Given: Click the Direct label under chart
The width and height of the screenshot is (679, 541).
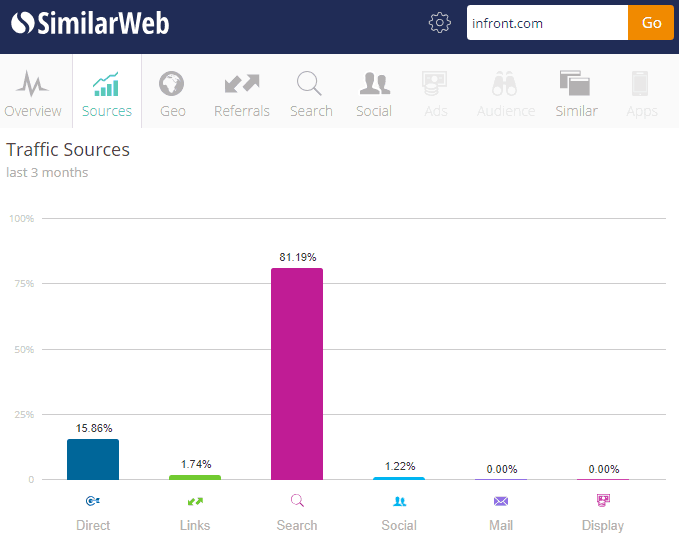Looking at the screenshot, I should click(x=93, y=525).
